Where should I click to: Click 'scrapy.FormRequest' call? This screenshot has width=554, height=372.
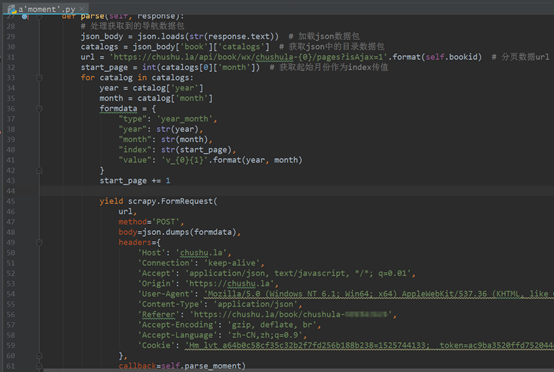point(170,201)
